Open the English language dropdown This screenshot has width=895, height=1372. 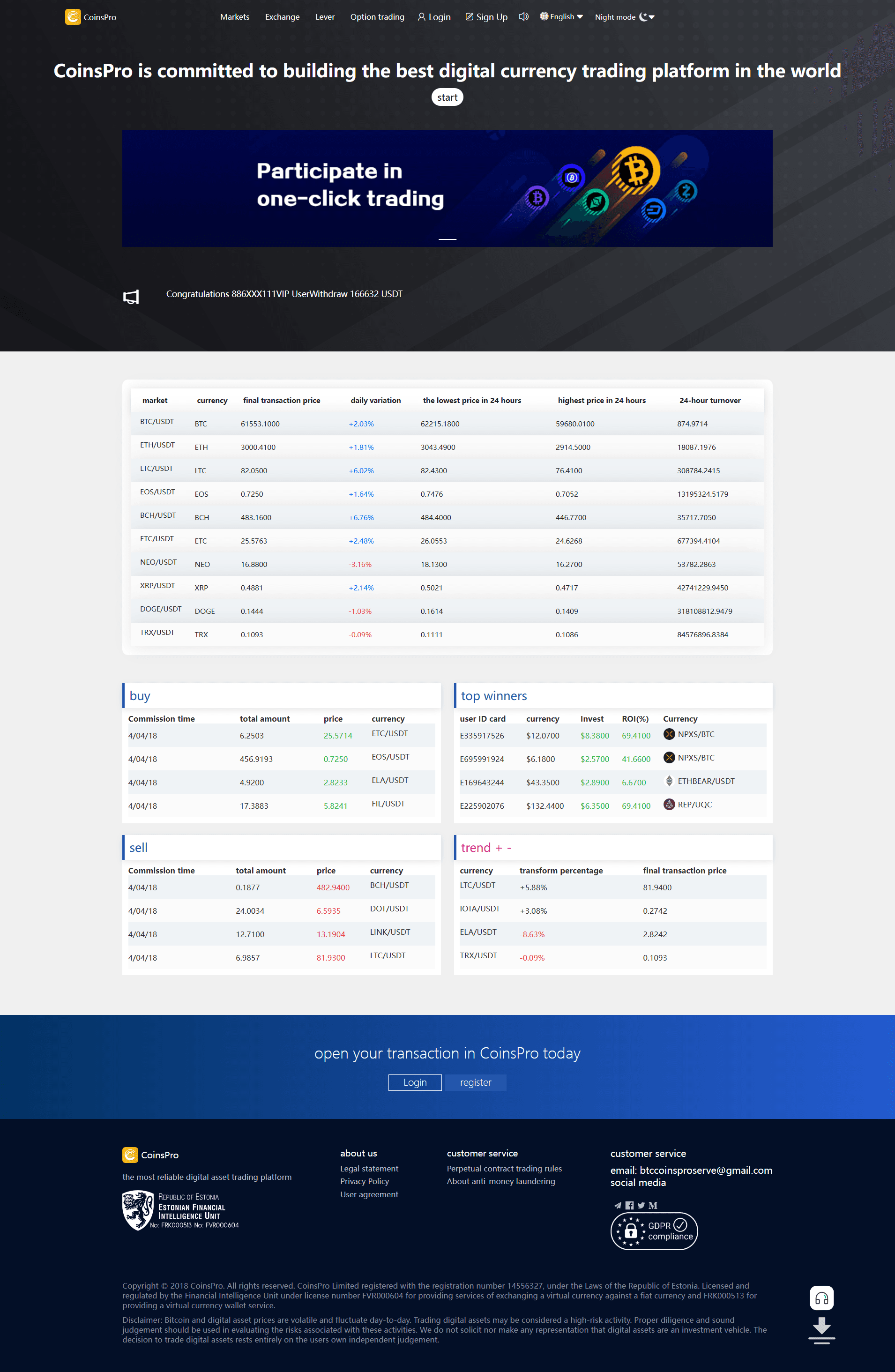561,17
